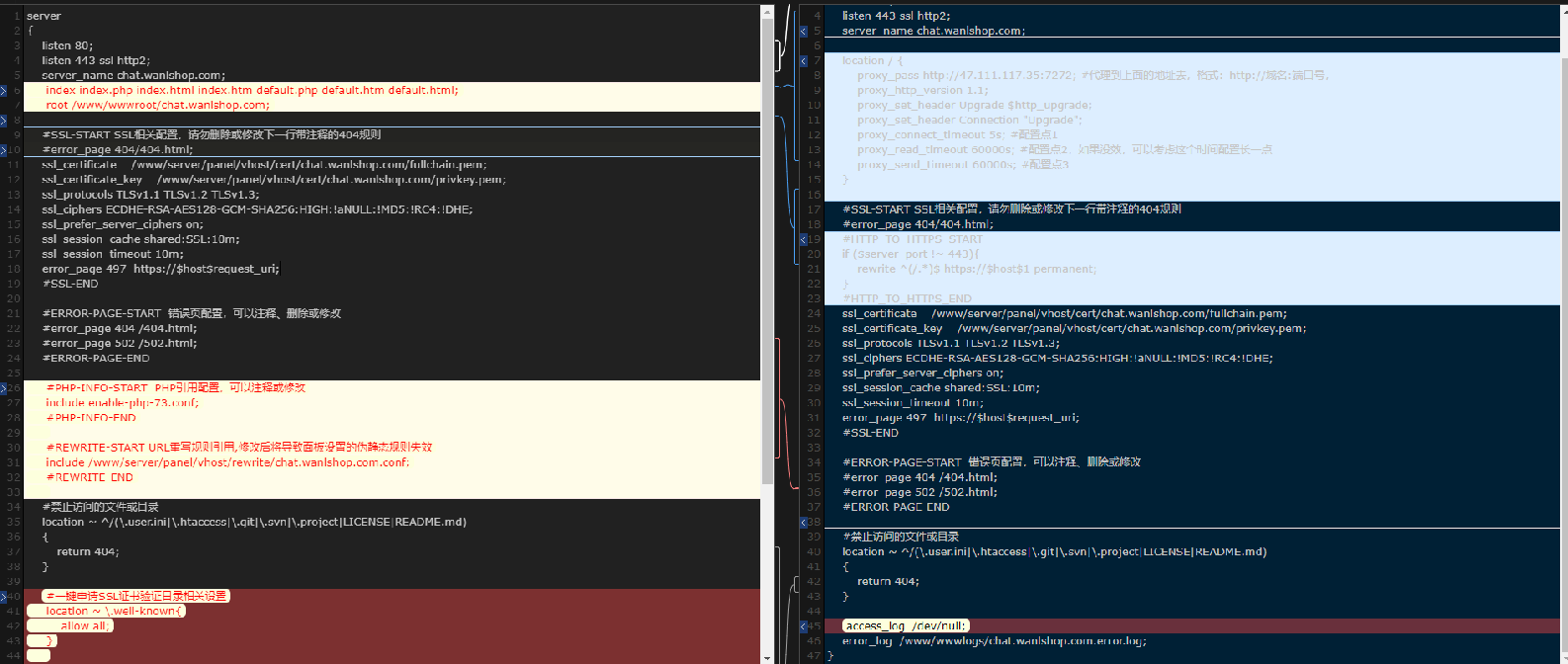Click 'listen 443 ssl http2;' in left pane
Viewport: 1568px width, 664px height.
96,60
